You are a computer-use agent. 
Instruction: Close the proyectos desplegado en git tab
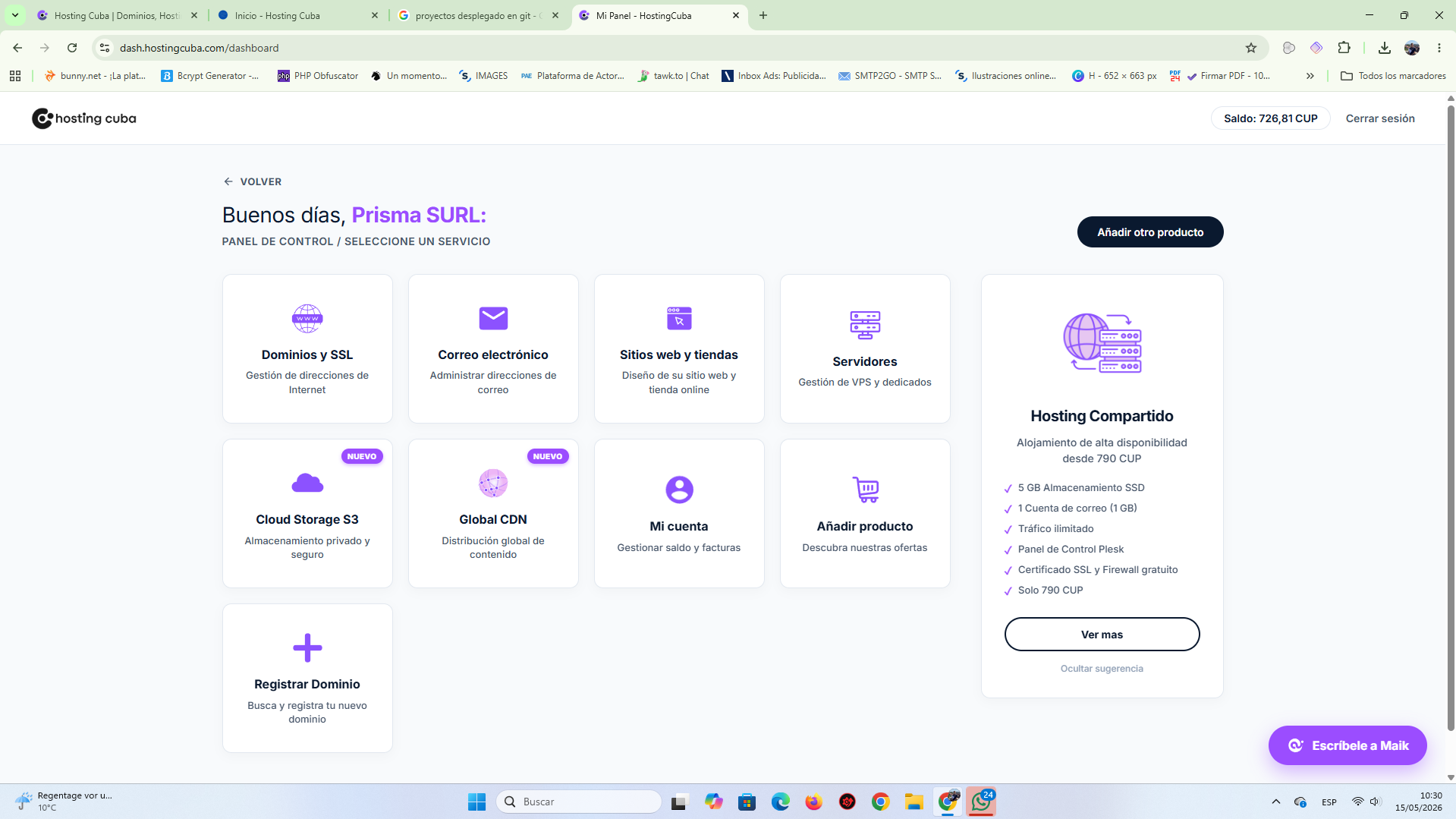point(555,15)
